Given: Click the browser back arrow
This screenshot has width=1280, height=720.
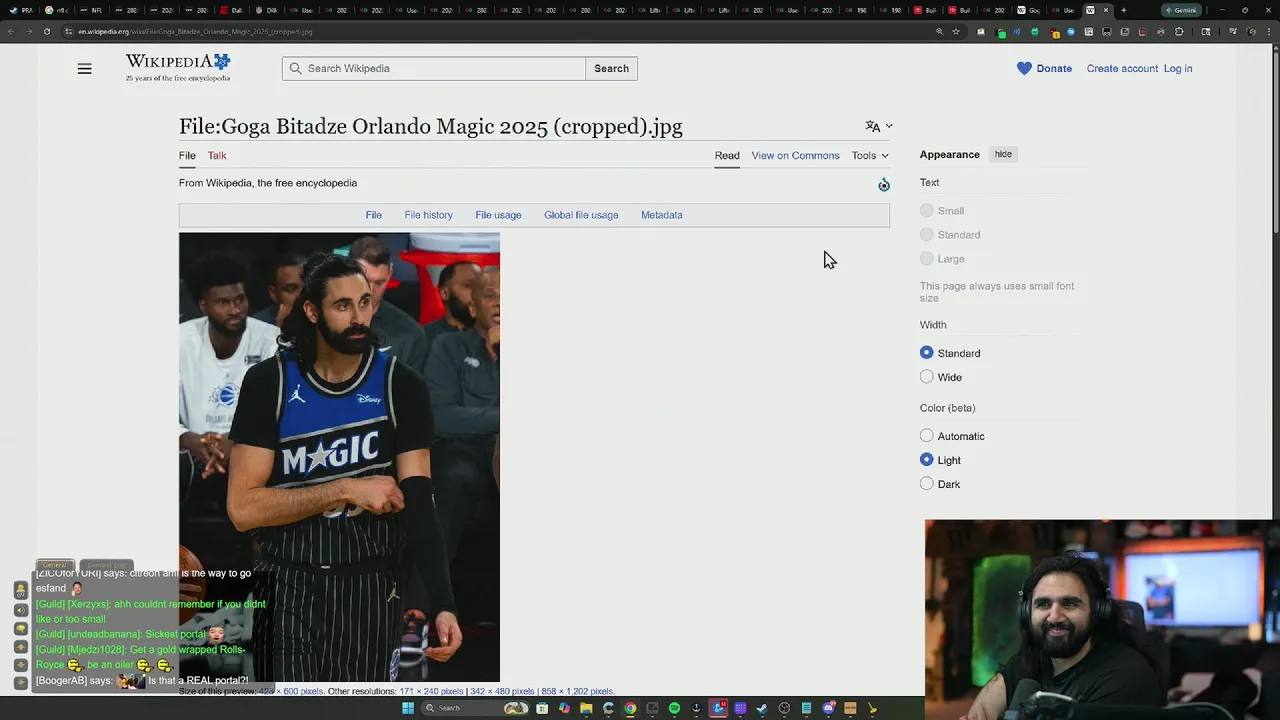Looking at the screenshot, I should tap(11, 31).
